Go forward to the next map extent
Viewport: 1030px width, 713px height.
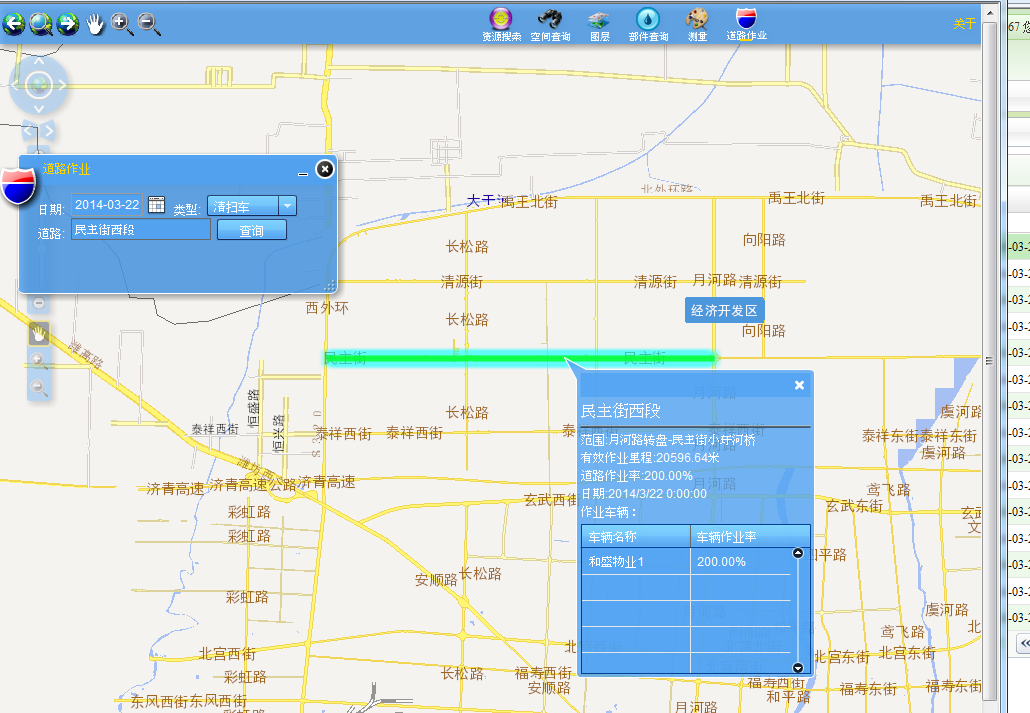coord(68,23)
